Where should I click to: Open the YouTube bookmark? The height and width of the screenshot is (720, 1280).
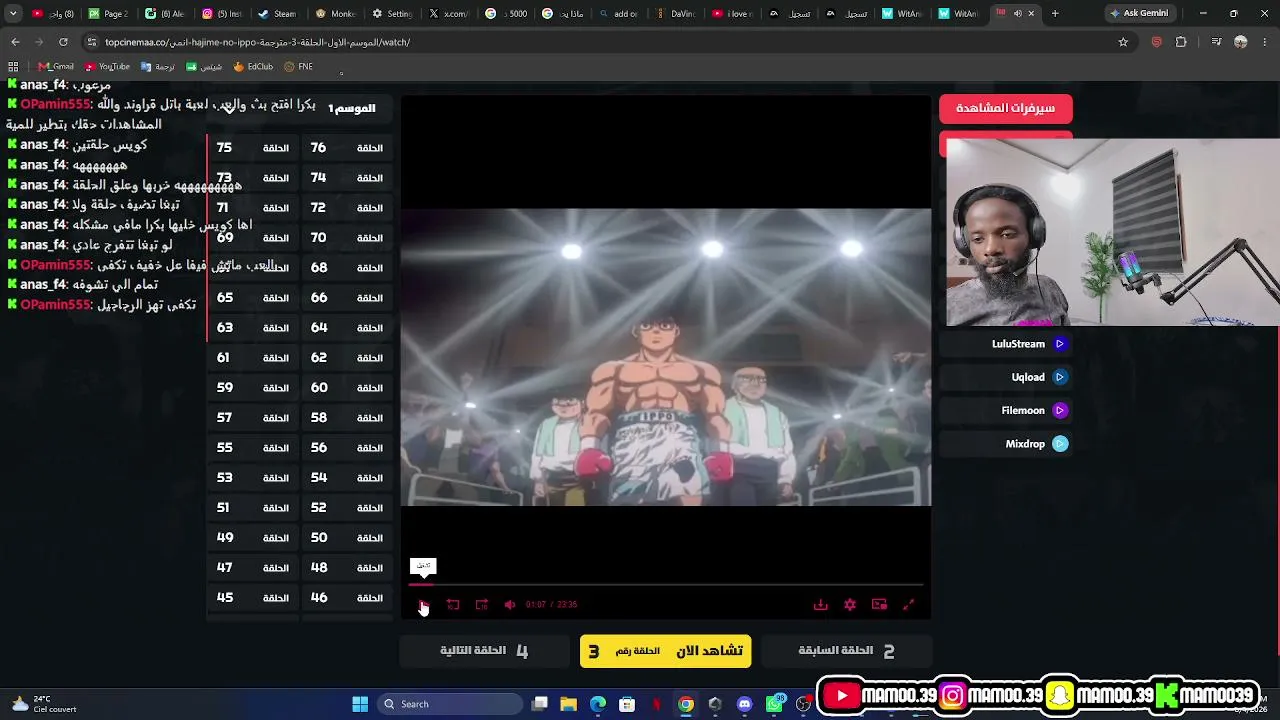(107, 67)
